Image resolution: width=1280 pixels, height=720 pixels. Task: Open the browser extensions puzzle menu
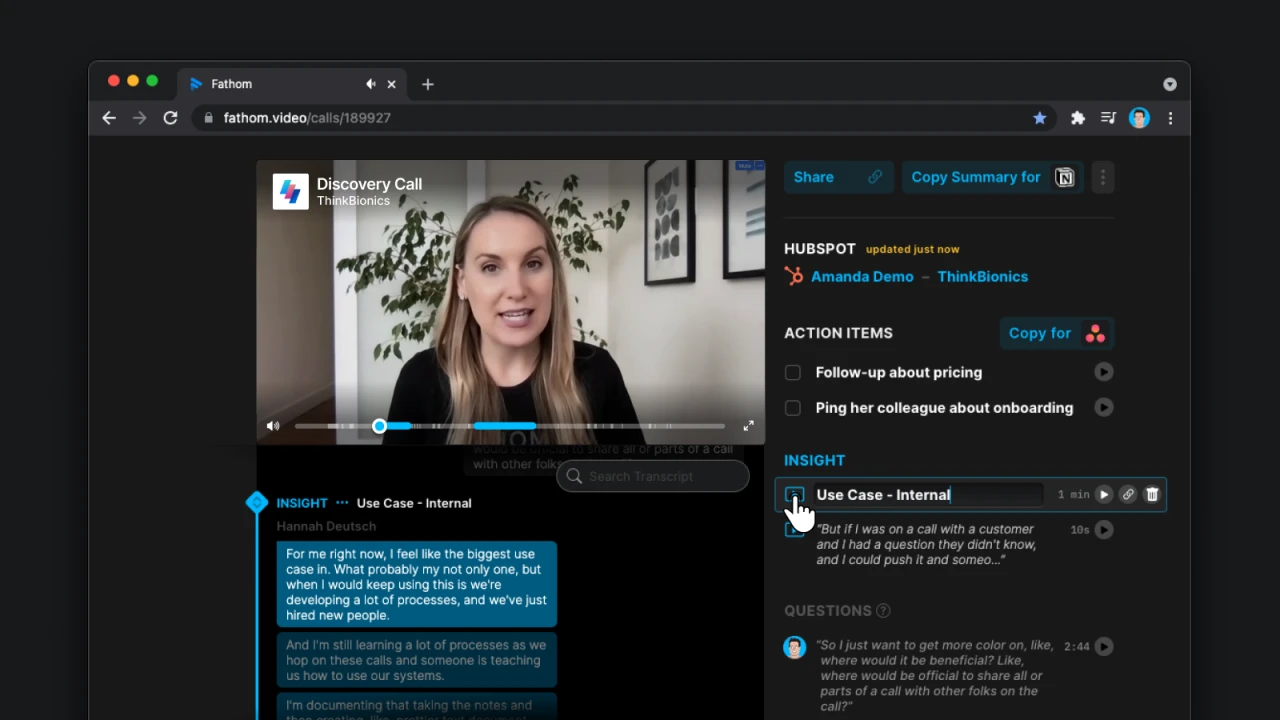click(x=1077, y=118)
